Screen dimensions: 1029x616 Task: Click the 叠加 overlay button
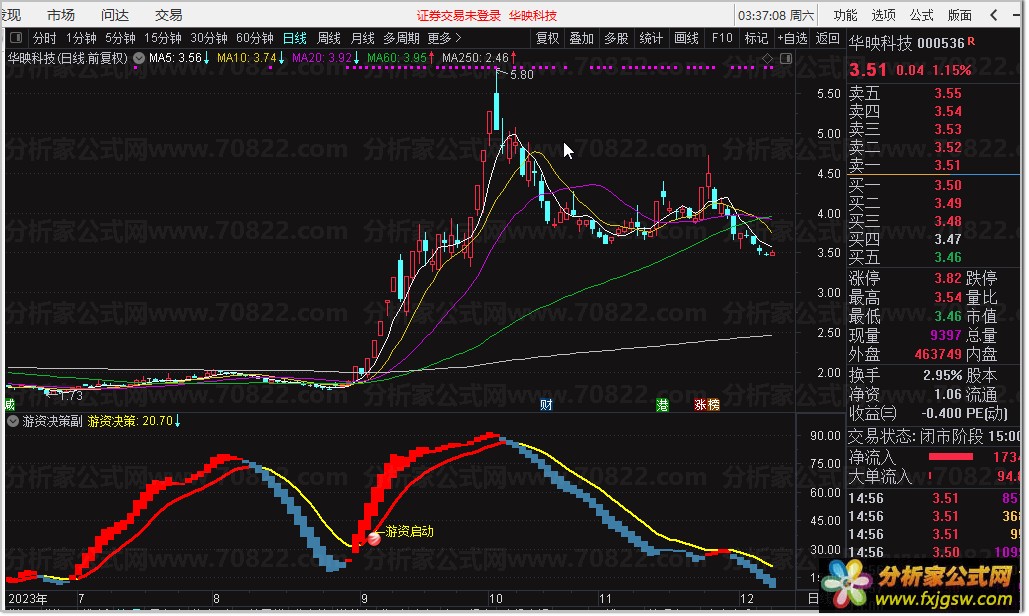point(581,38)
